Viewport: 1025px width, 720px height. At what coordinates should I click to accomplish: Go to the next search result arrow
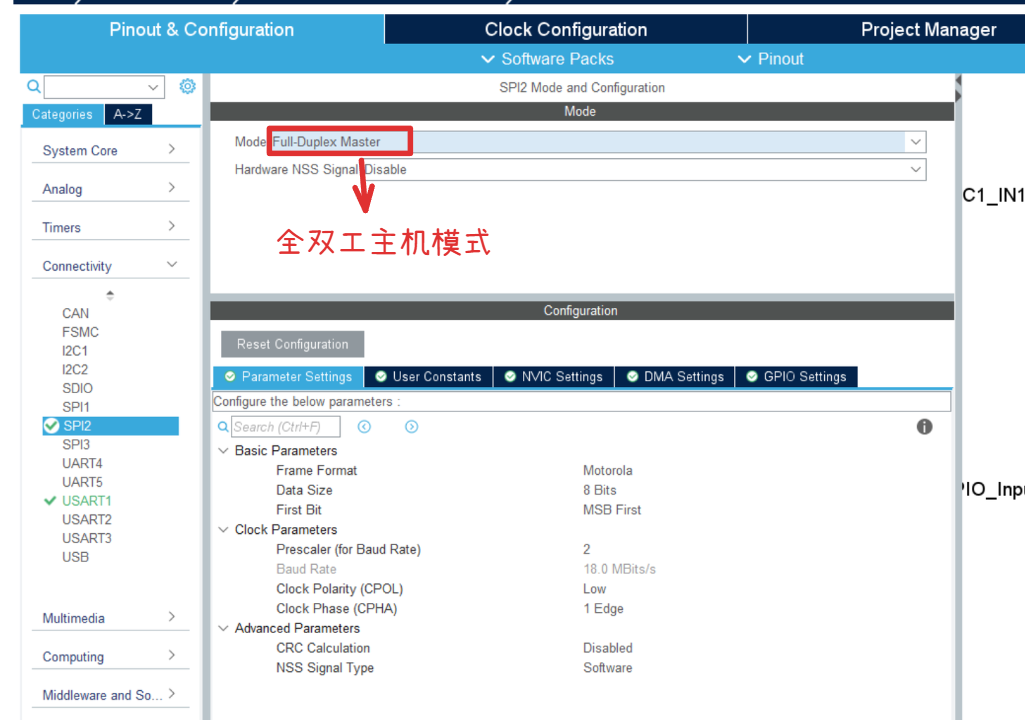pos(411,427)
